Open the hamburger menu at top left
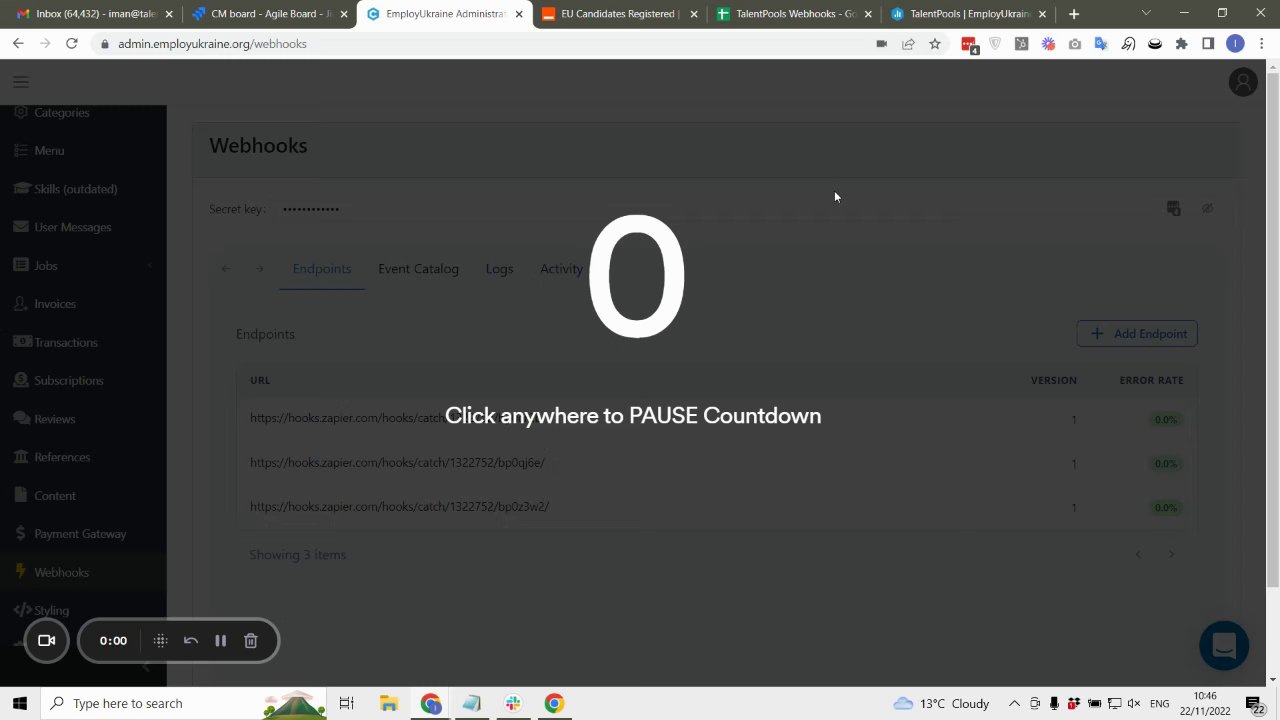1280x720 pixels. 21,82
